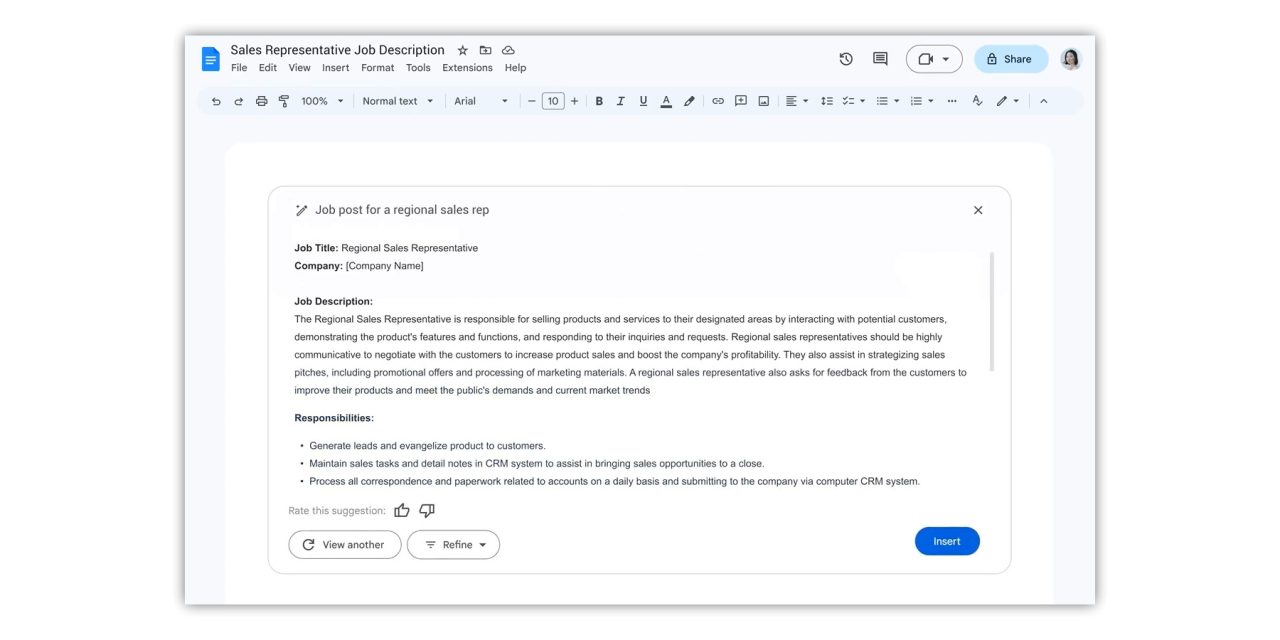This screenshot has height=640, width=1280.
Task: Toggle bold formatting
Action: [599, 101]
